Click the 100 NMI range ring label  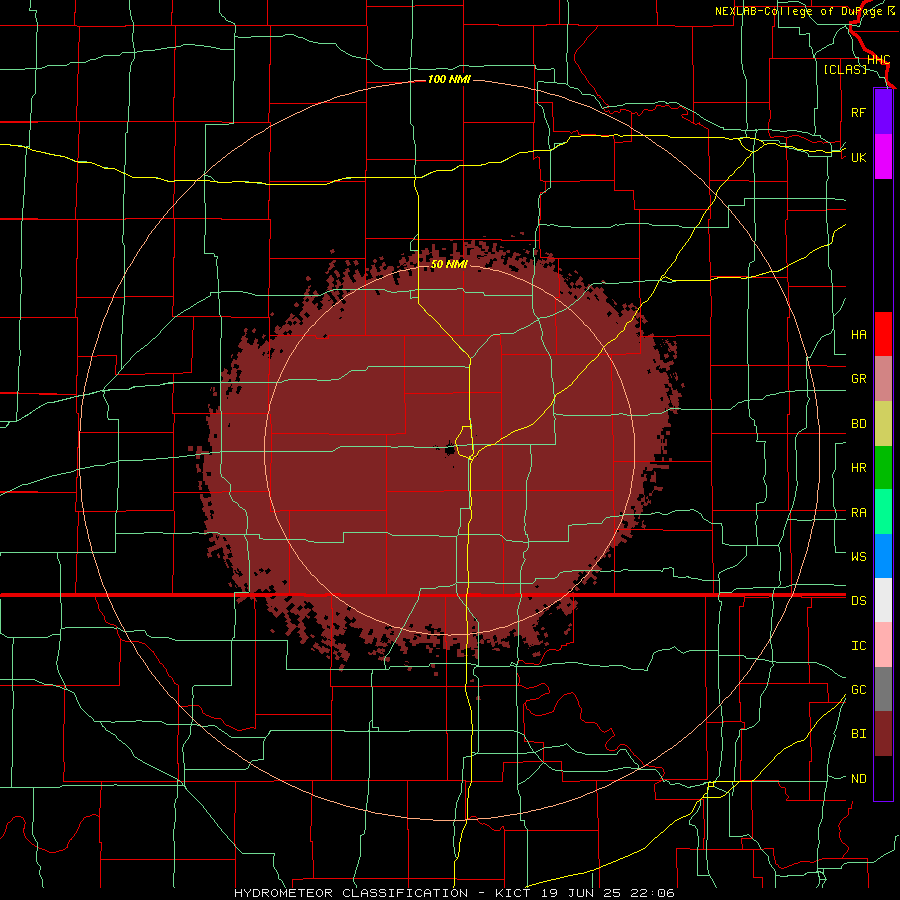click(449, 79)
